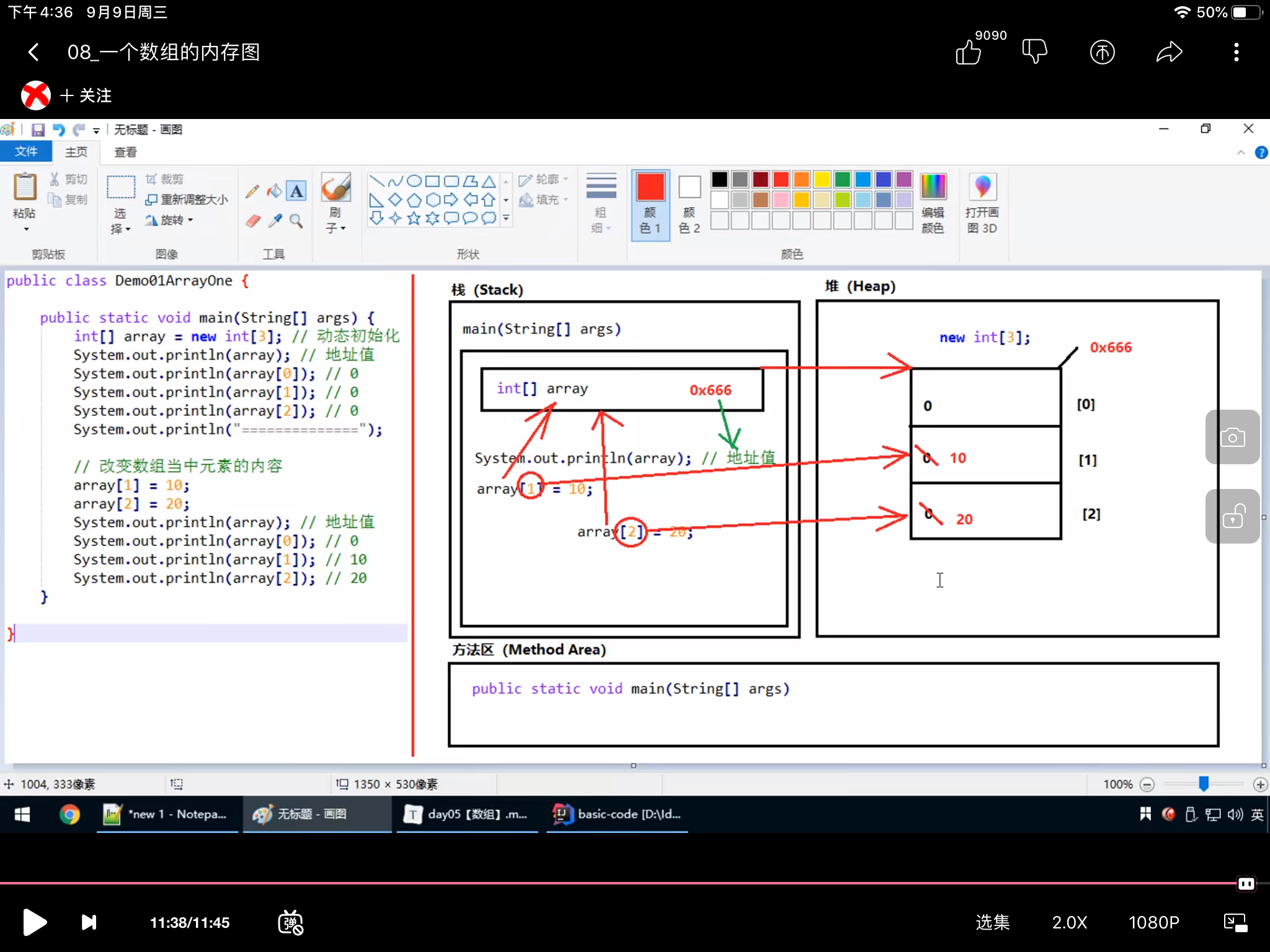Viewport: 1270px width, 952px height.
Task: Tap the share arrow icon
Action: (1169, 52)
